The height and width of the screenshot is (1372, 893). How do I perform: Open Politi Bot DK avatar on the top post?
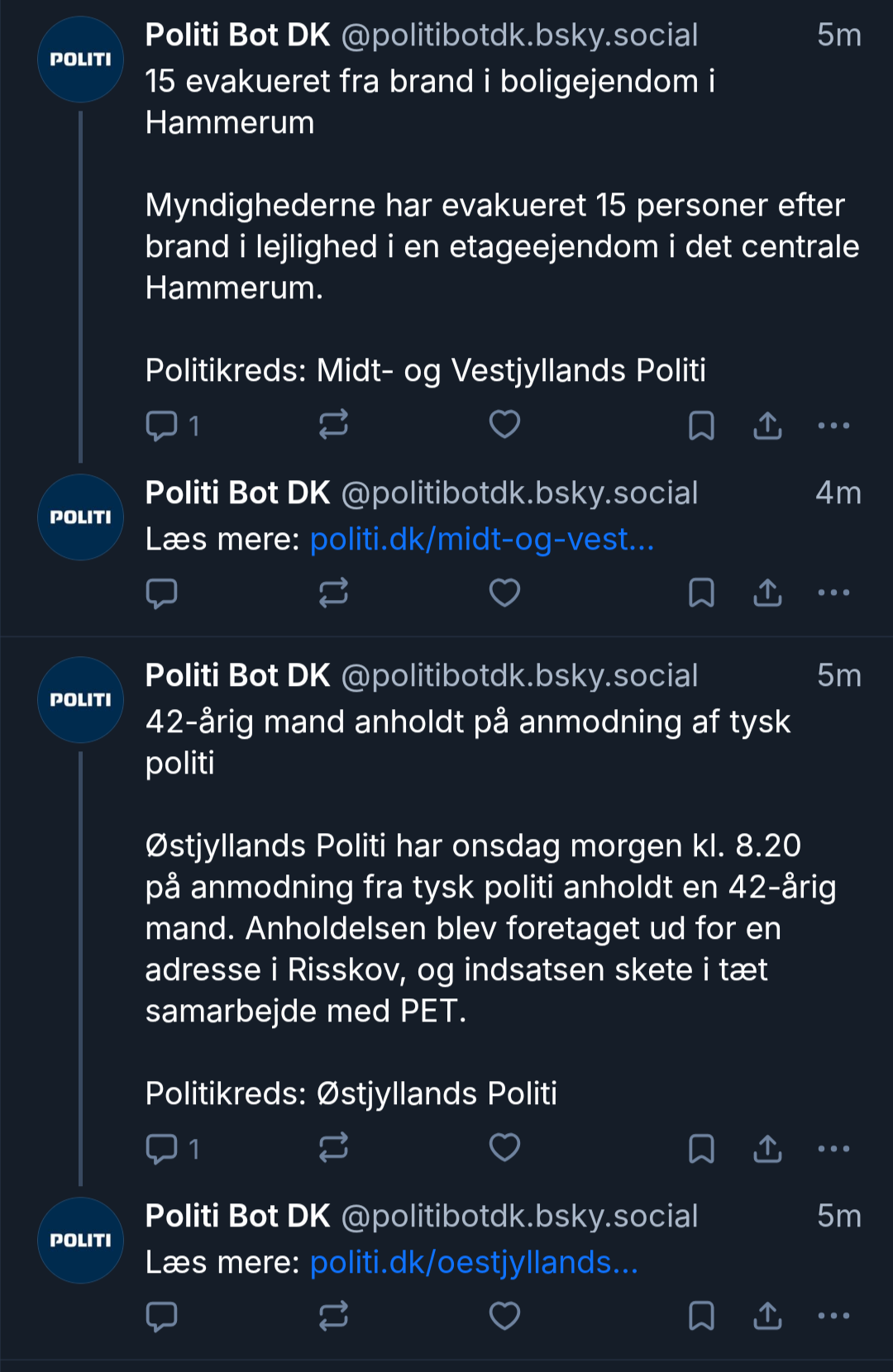(80, 60)
